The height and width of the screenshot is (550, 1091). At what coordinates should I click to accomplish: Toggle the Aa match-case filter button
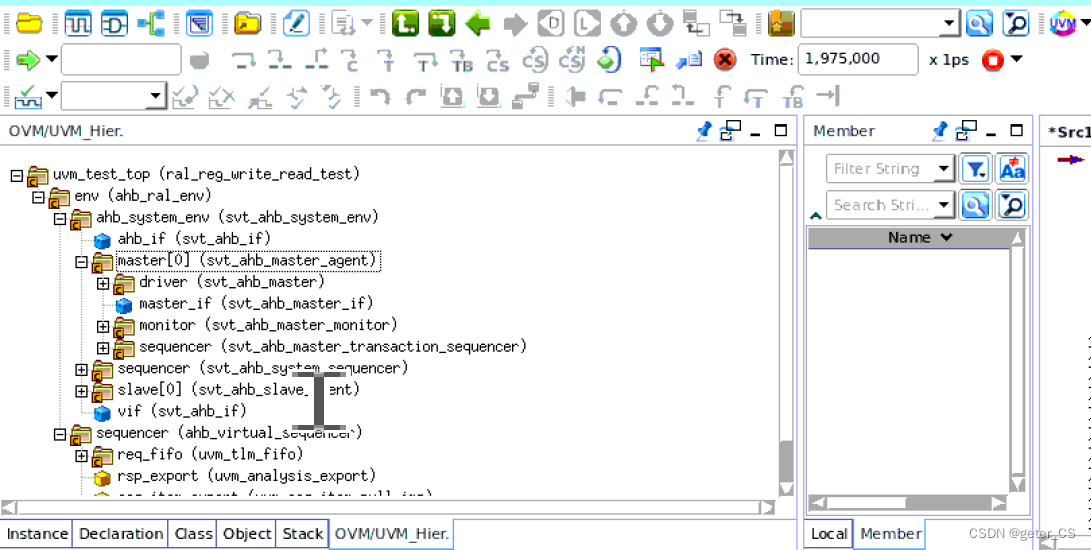coord(1012,169)
